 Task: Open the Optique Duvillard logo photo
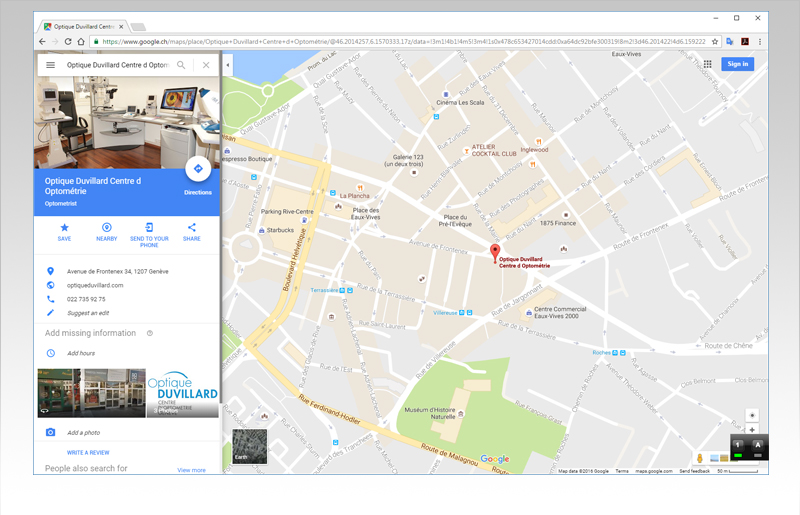pos(183,393)
